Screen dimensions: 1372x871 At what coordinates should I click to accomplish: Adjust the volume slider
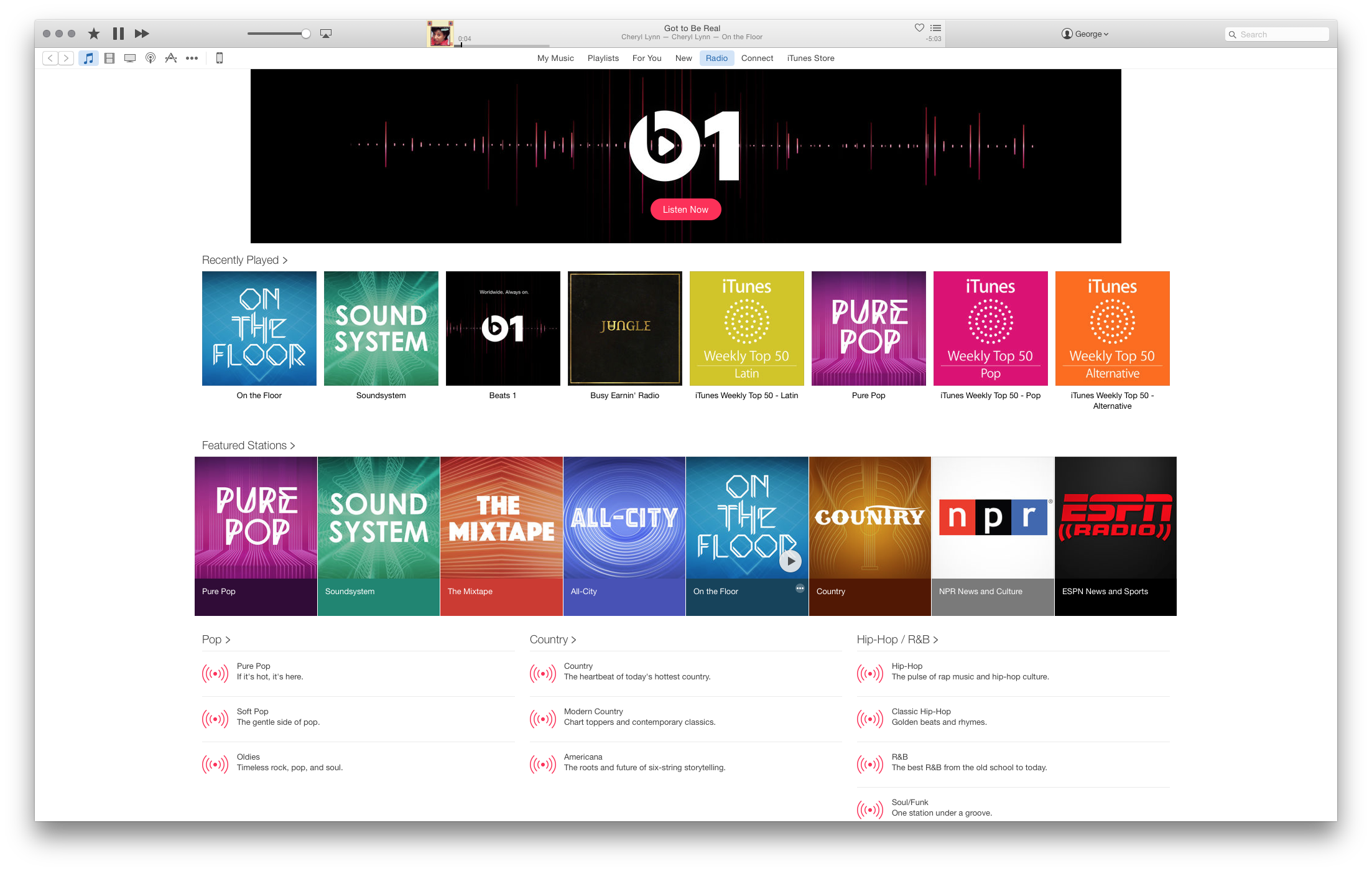point(279,34)
